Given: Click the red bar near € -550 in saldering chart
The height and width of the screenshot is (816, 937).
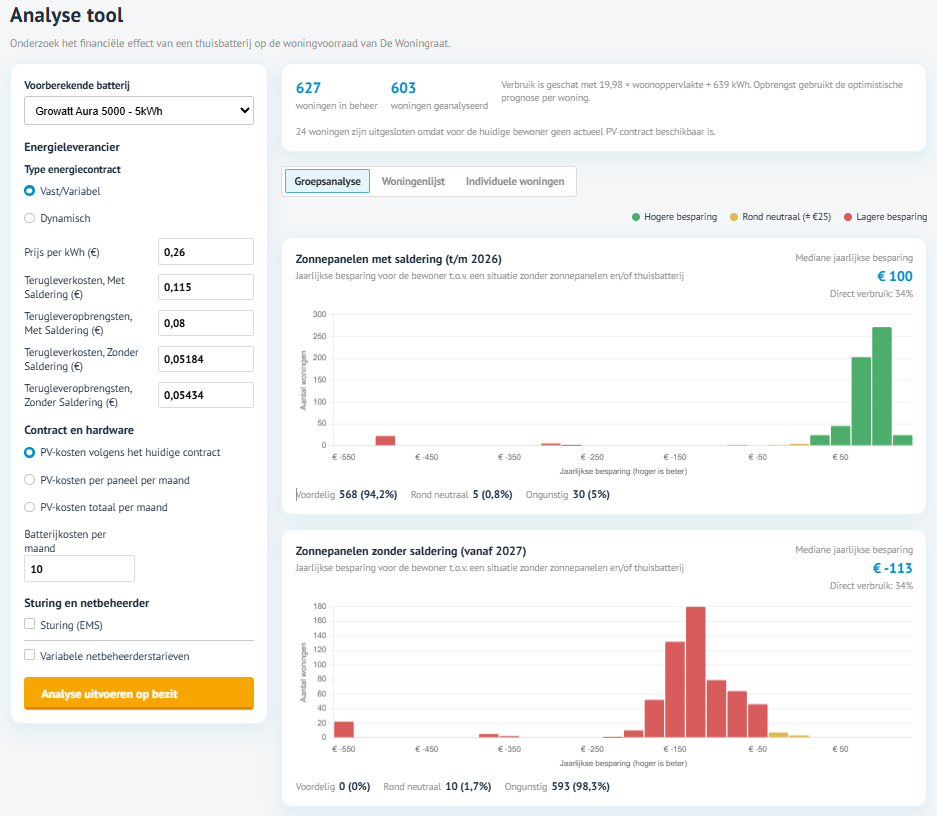Looking at the screenshot, I should 385,441.
